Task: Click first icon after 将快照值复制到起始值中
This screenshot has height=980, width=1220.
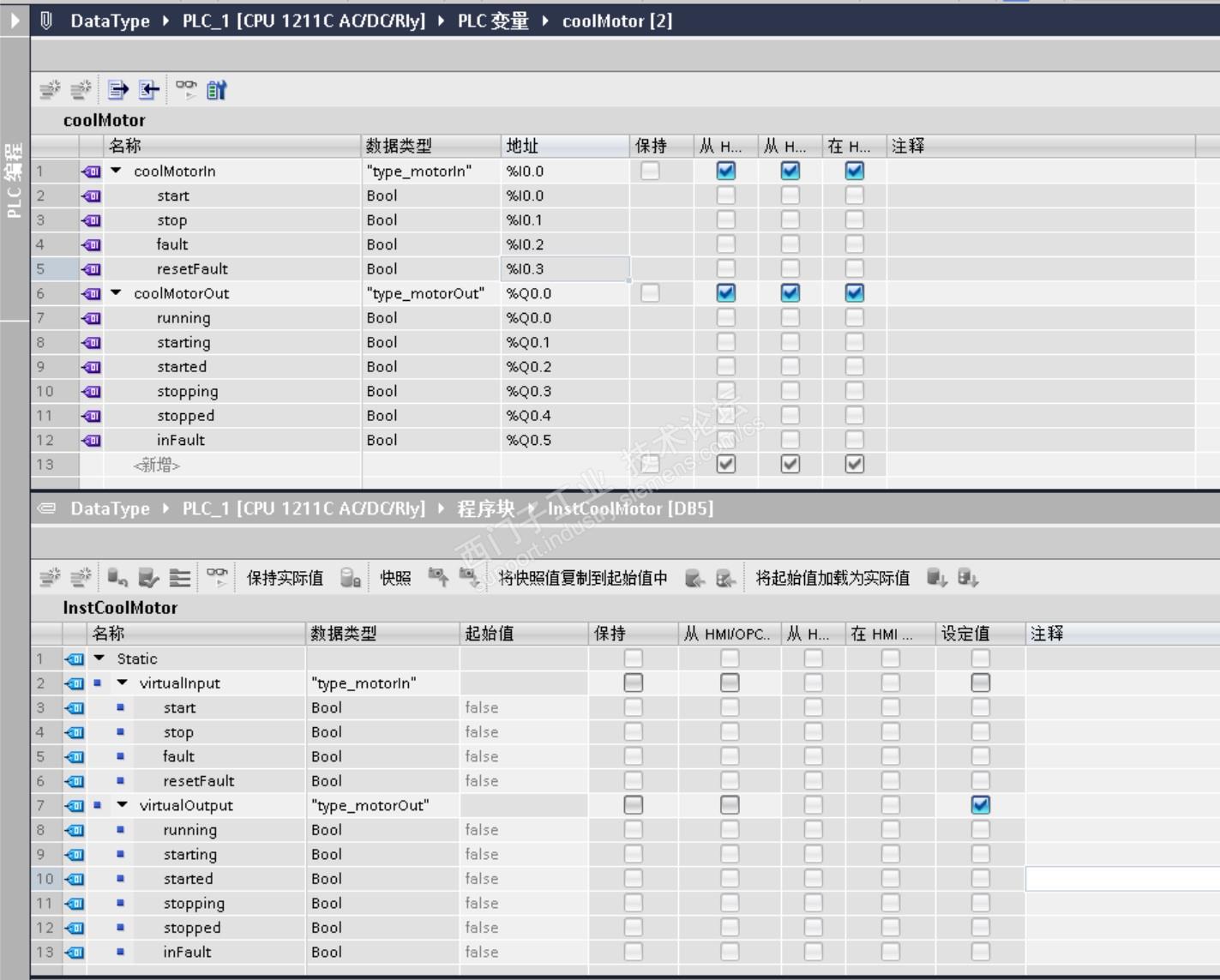Action: 695,577
